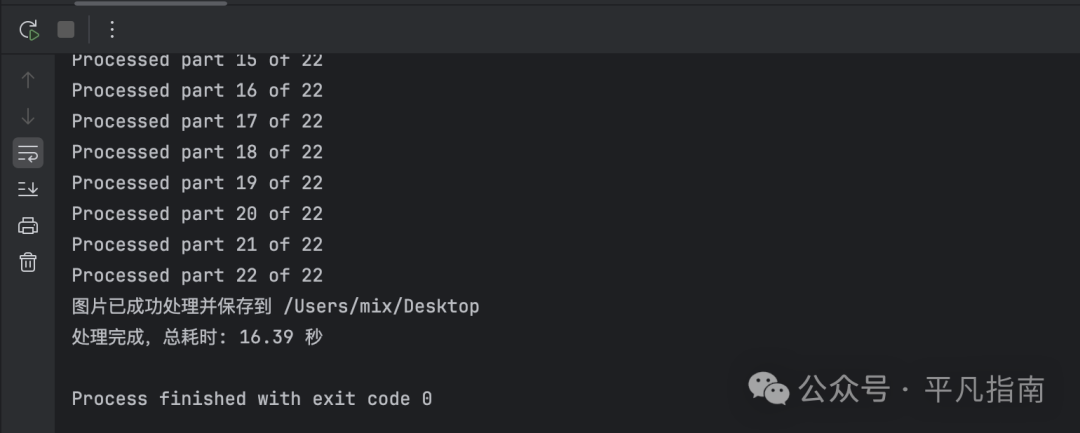Click the 处理完成 总耗时 16.39 秒 line

pos(197,337)
